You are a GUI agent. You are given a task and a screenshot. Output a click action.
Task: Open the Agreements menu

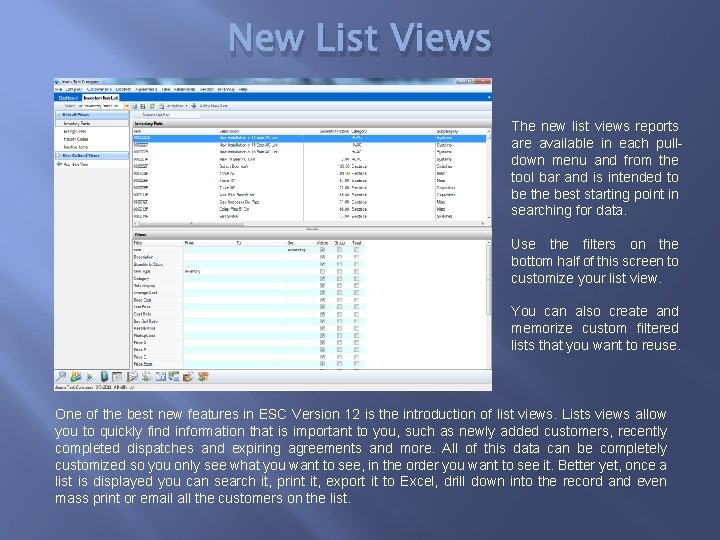tap(146, 90)
